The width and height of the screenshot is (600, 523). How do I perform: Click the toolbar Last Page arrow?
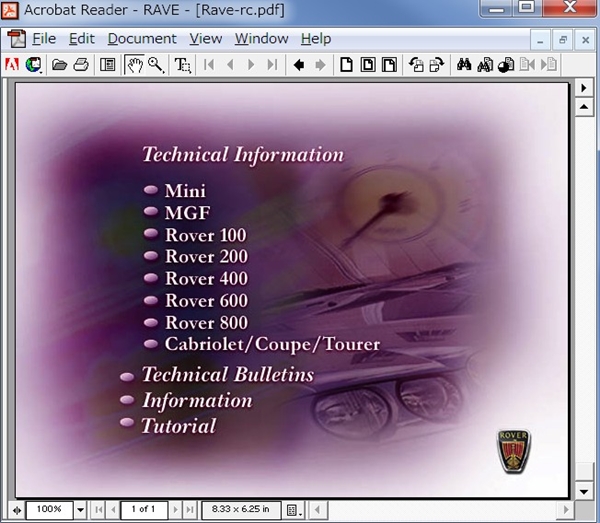pyautogui.click(x=272, y=64)
